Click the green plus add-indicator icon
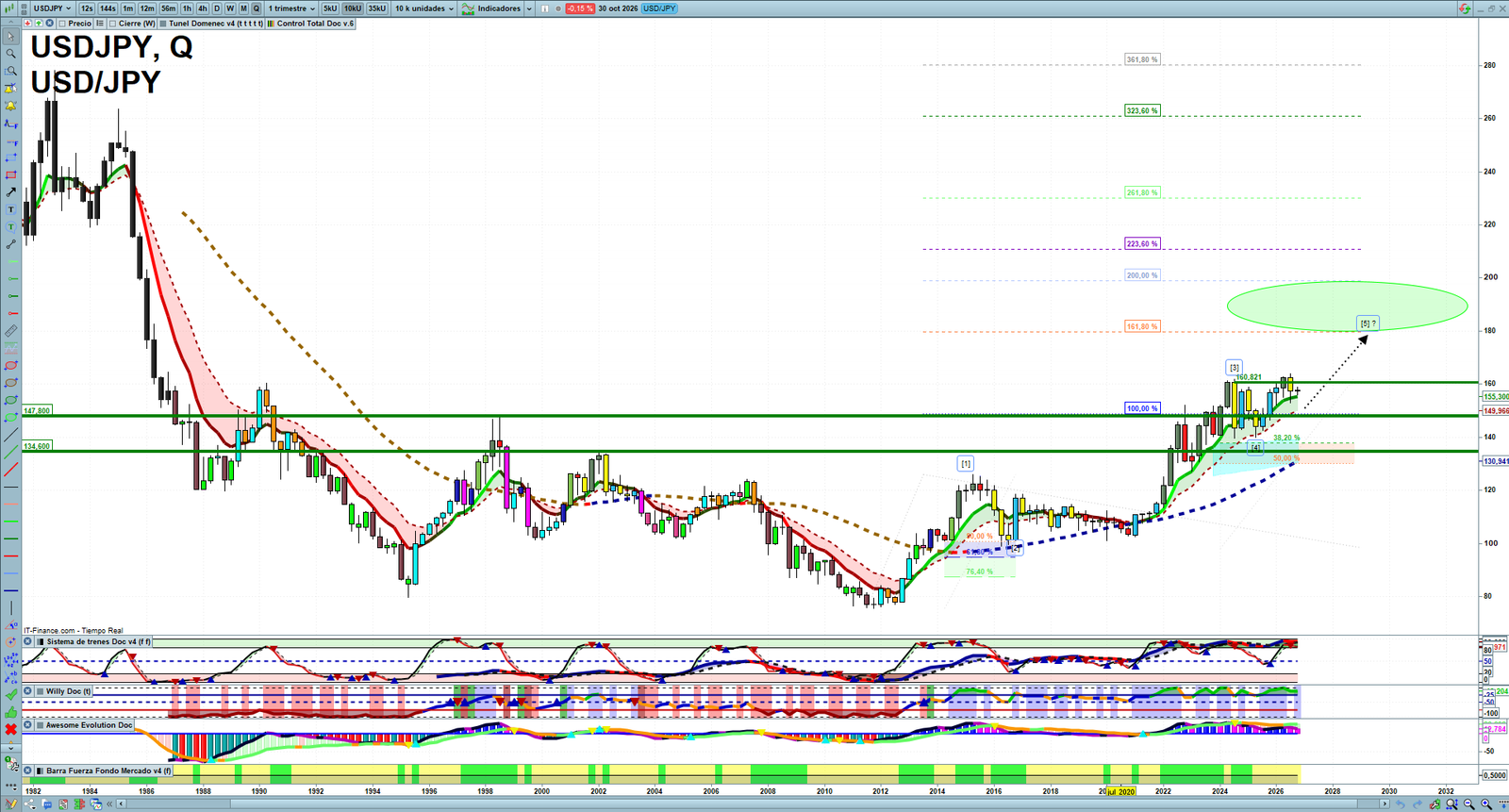 (x=39, y=24)
